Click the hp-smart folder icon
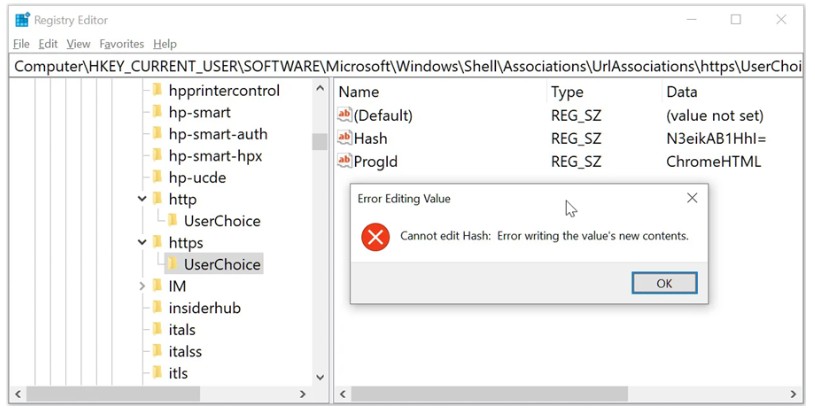815x416 pixels. pyautogui.click(x=157, y=112)
